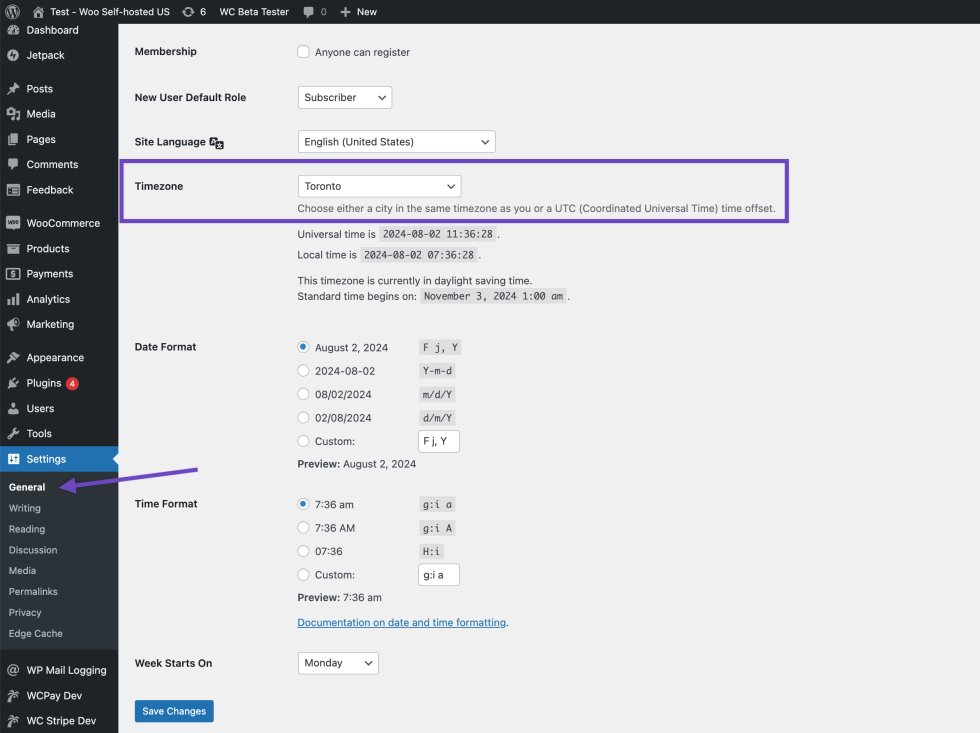Viewport: 980px width, 733px height.
Task: Click the Save Changes button
Action: (174, 711)
